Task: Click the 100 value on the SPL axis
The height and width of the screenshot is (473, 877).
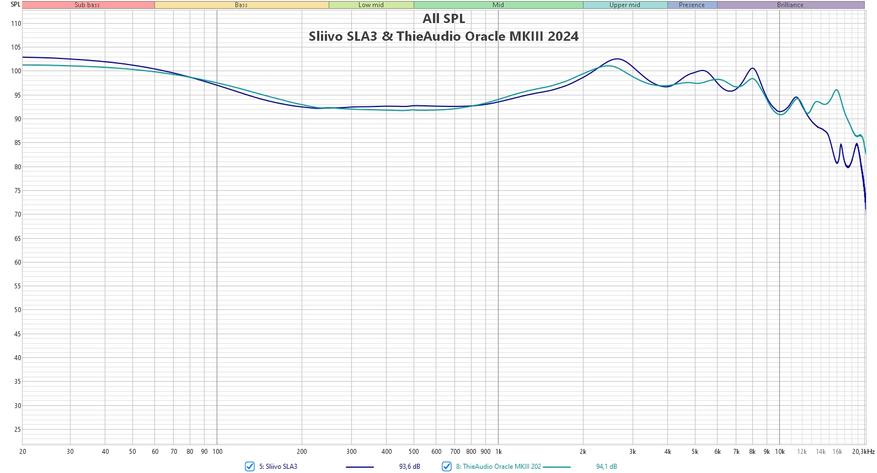Action: tap(16, 71)
